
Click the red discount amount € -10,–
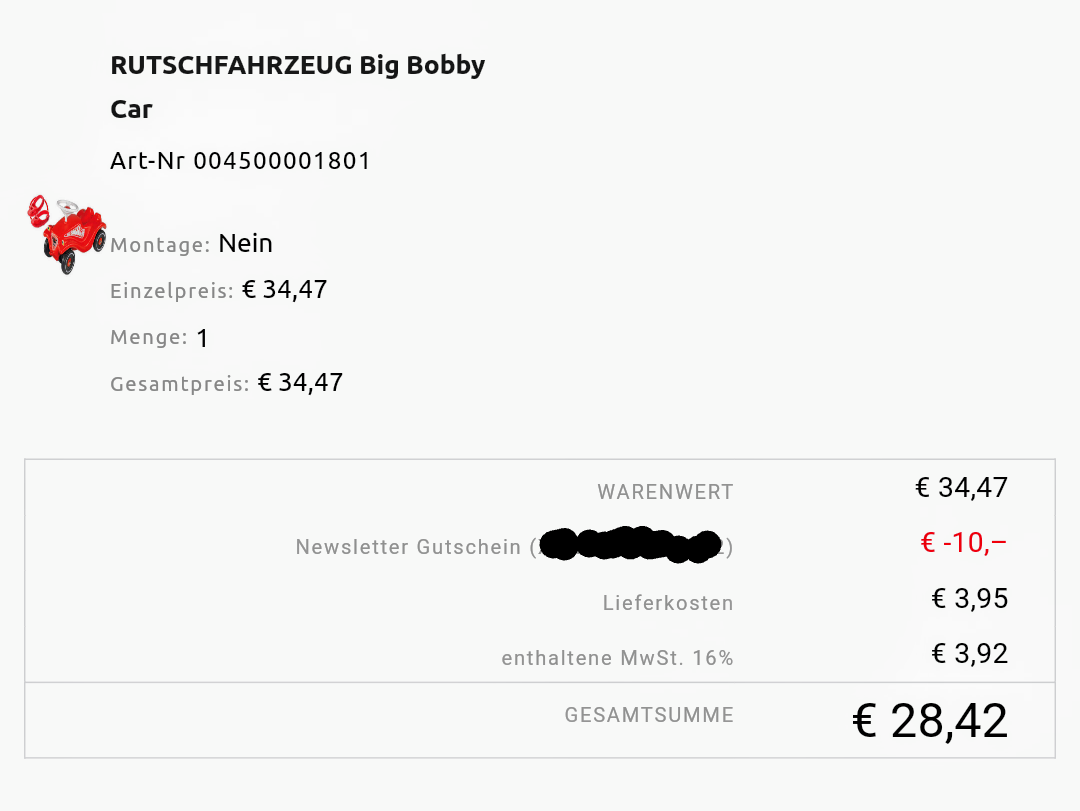pyautogui.click(x=964, y=542)
